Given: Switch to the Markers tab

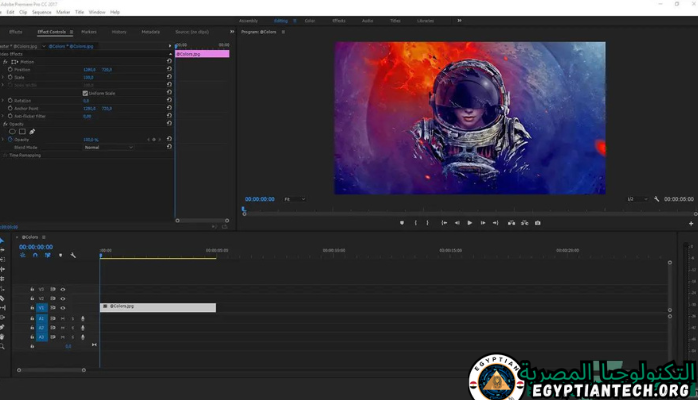Looking at the screenshot, I should (x=89, y=32).
